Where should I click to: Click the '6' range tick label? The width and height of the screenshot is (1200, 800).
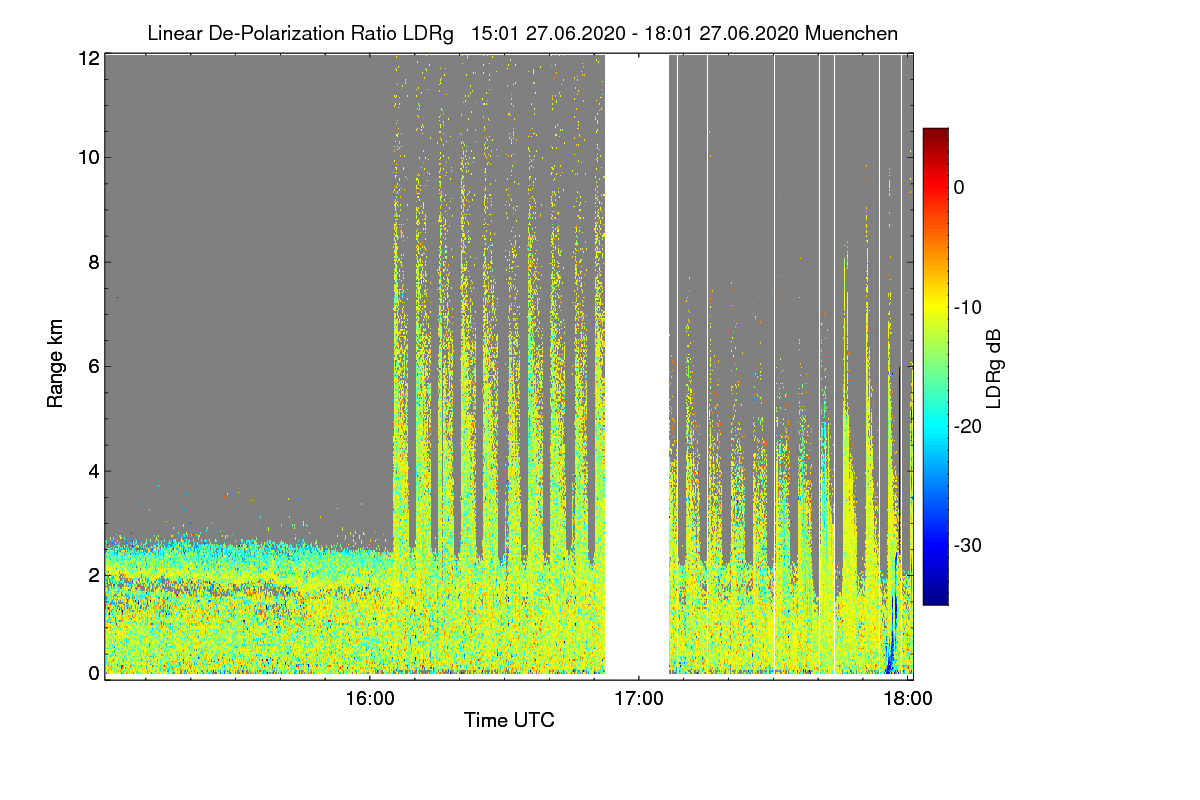tap(94, 366)
